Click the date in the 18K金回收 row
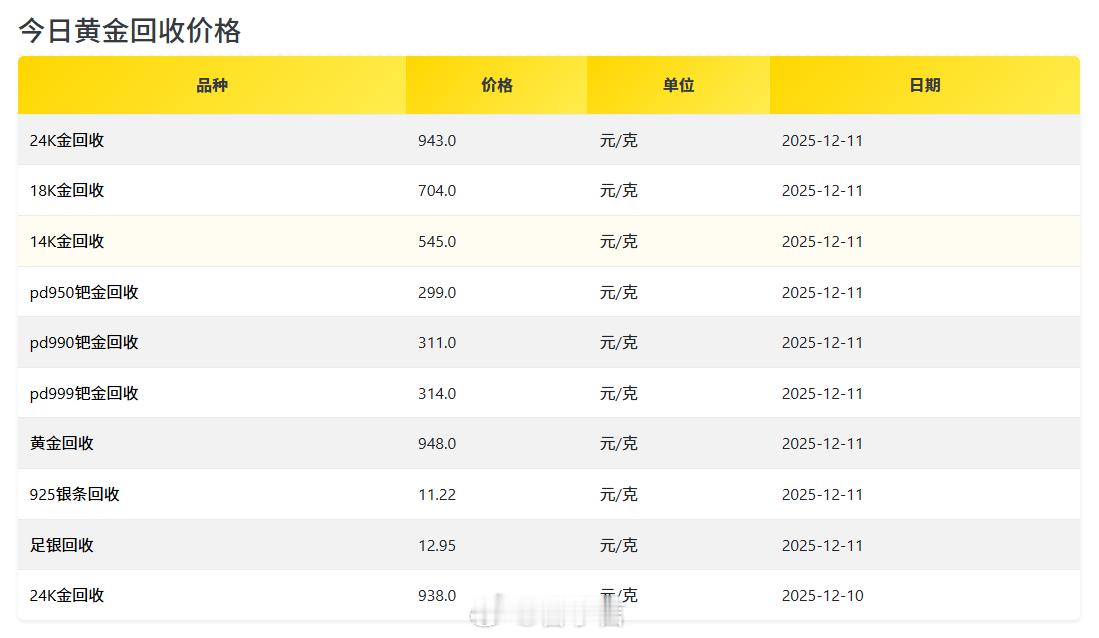 tap(822, 191)
